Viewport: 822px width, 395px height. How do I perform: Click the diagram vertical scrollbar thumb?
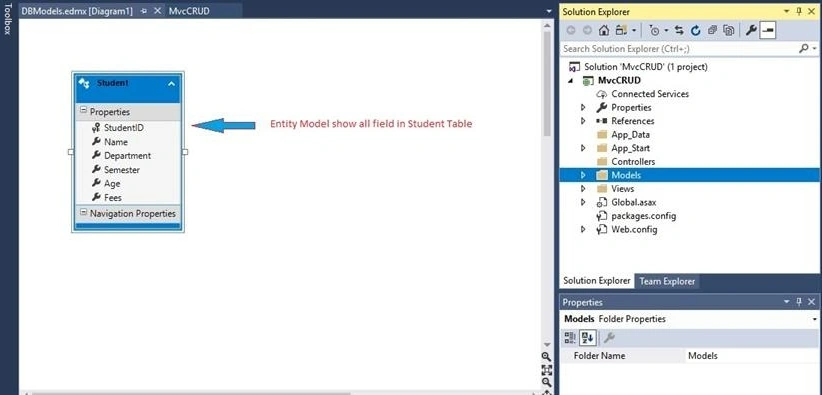coord(547,83)
